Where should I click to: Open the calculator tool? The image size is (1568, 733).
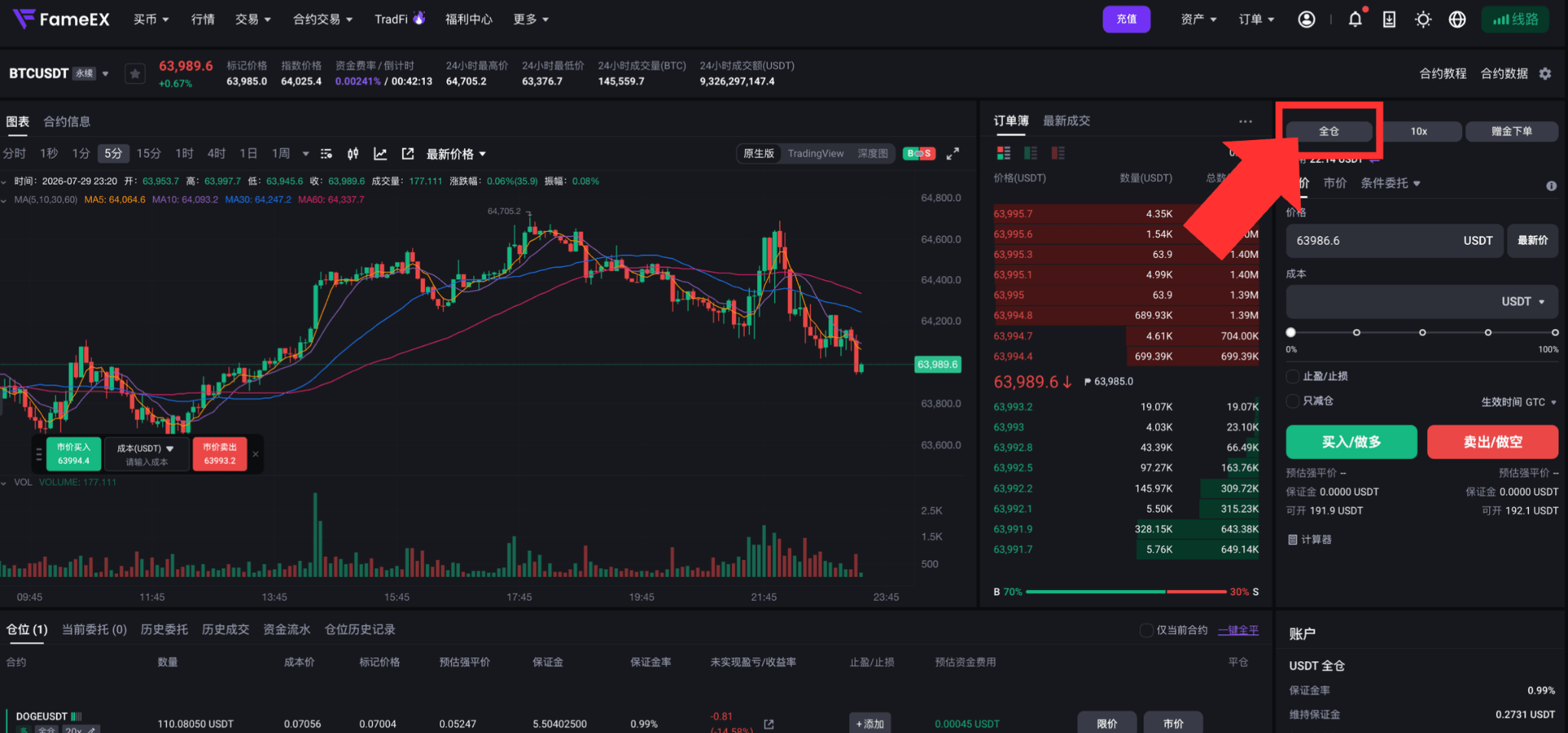pyautogui.click(x=1310, y=539)
